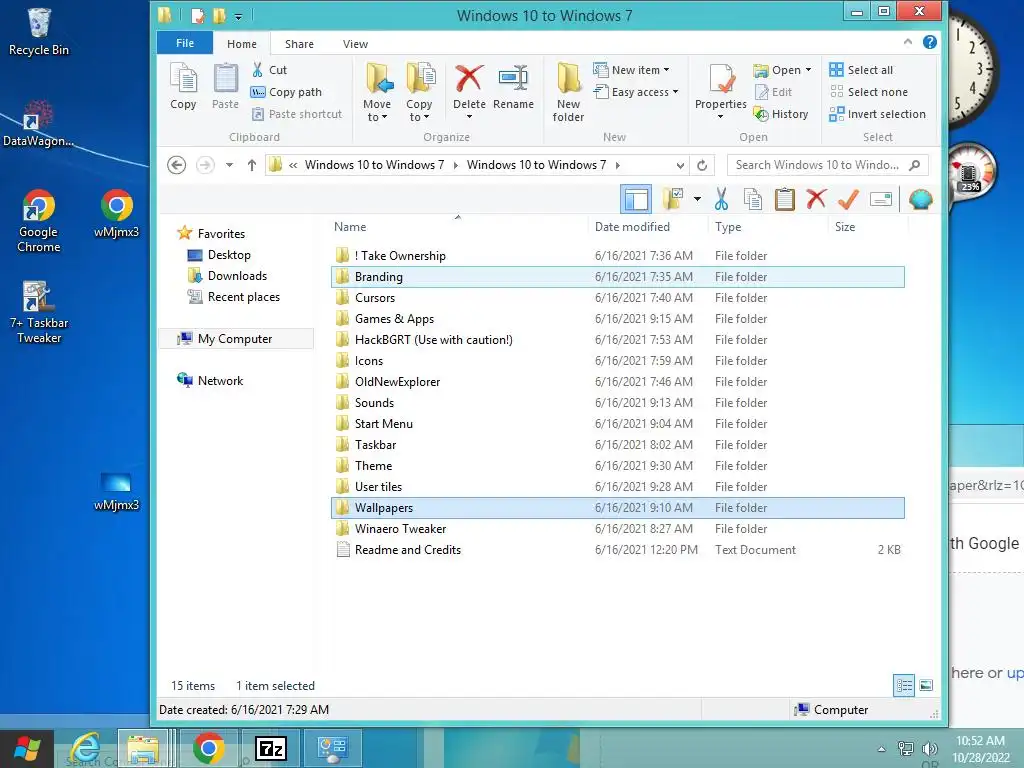This screenshot has width=1024, height=768.
Task: Open 7-Zip from the taskbar
Action: [x=270, y=748]
